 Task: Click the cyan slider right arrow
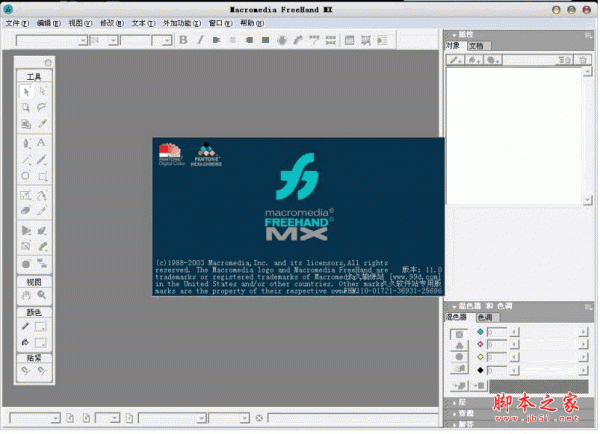[582, 332]
